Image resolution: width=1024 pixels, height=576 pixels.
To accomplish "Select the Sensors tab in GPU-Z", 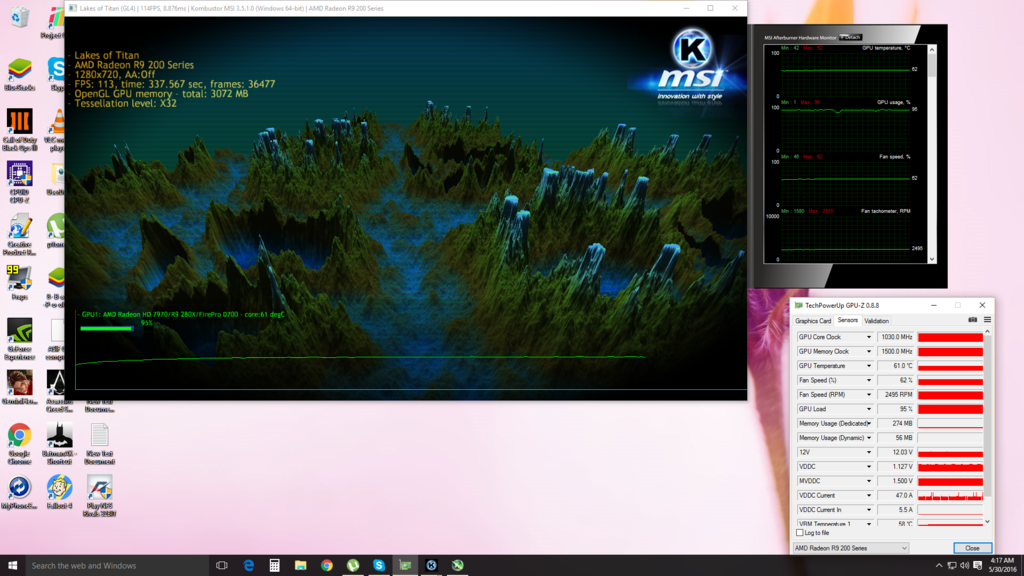I will coord(848,321).
